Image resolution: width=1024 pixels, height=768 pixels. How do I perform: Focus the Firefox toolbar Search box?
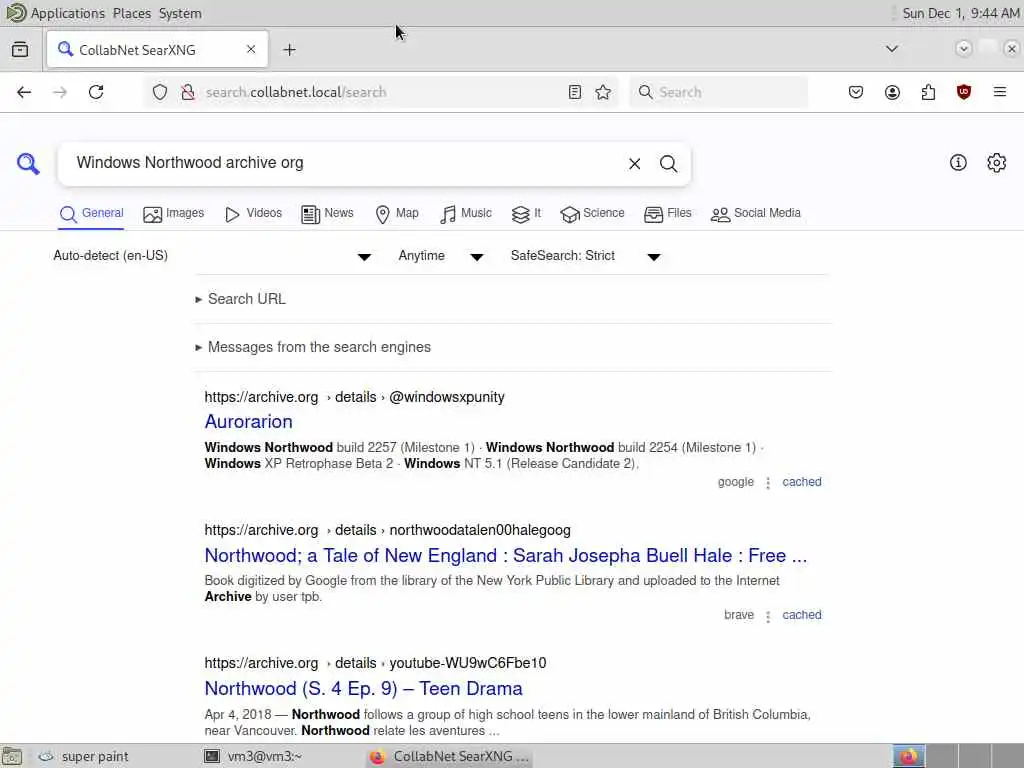718,92
